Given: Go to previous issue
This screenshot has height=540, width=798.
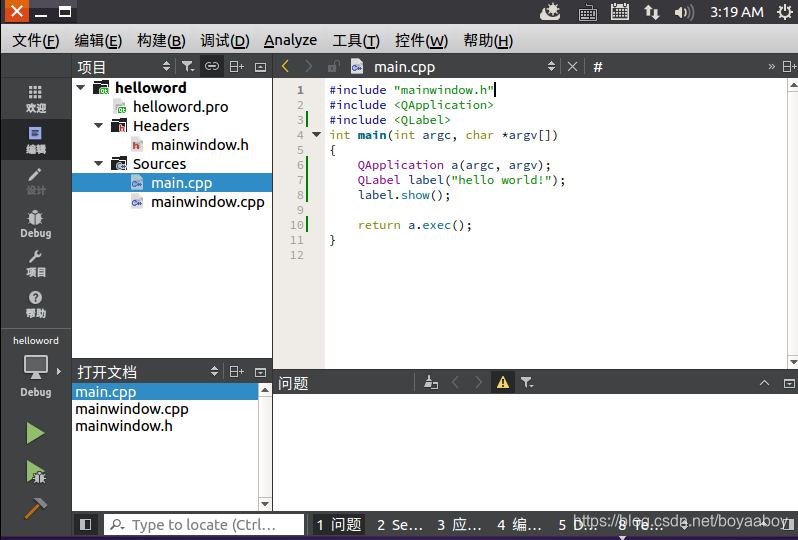Looking at the screenshot, I should point(455,382).
